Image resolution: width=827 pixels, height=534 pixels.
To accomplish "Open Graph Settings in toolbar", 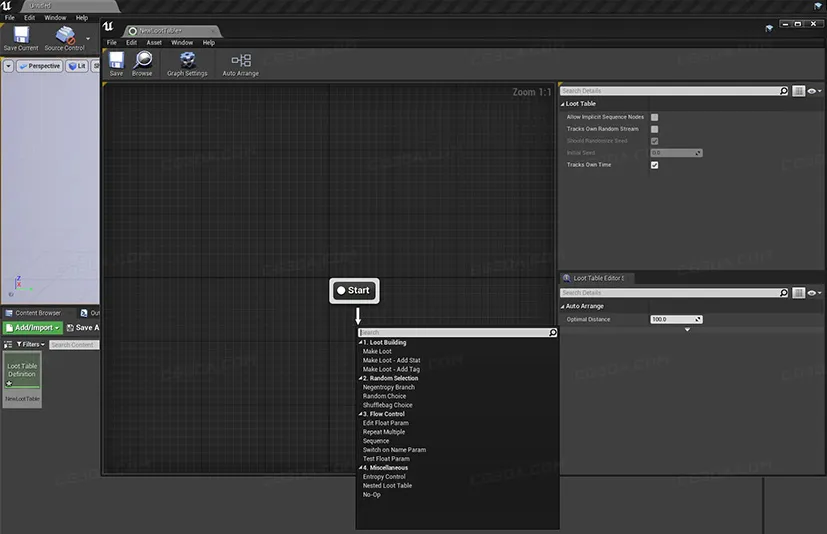I will point(187,64).
